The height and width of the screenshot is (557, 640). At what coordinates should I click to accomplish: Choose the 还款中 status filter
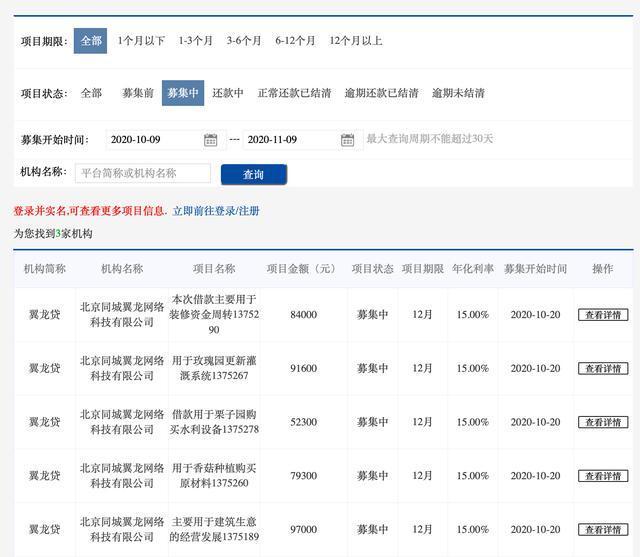click(x=228, y=93)
